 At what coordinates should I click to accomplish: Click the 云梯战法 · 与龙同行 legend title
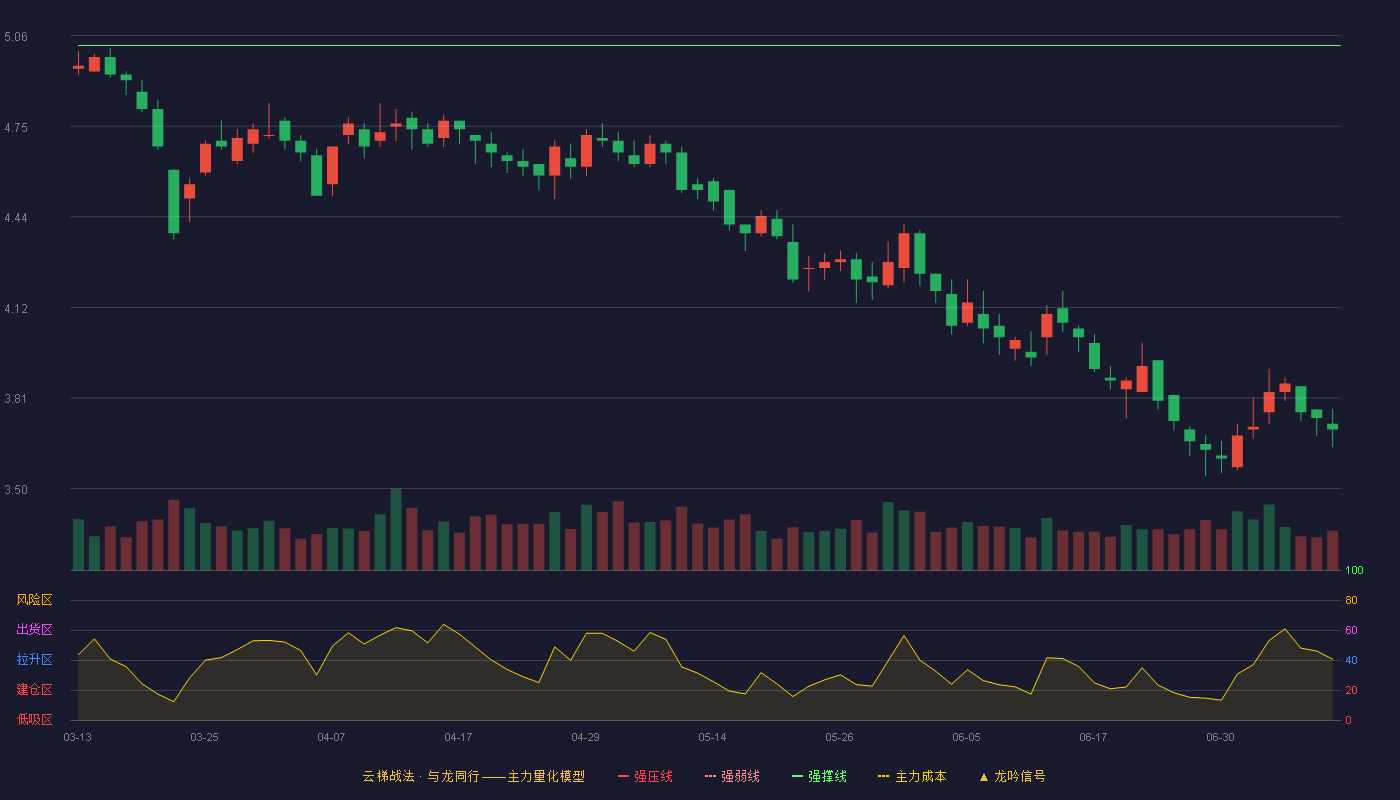click(421, 776)
